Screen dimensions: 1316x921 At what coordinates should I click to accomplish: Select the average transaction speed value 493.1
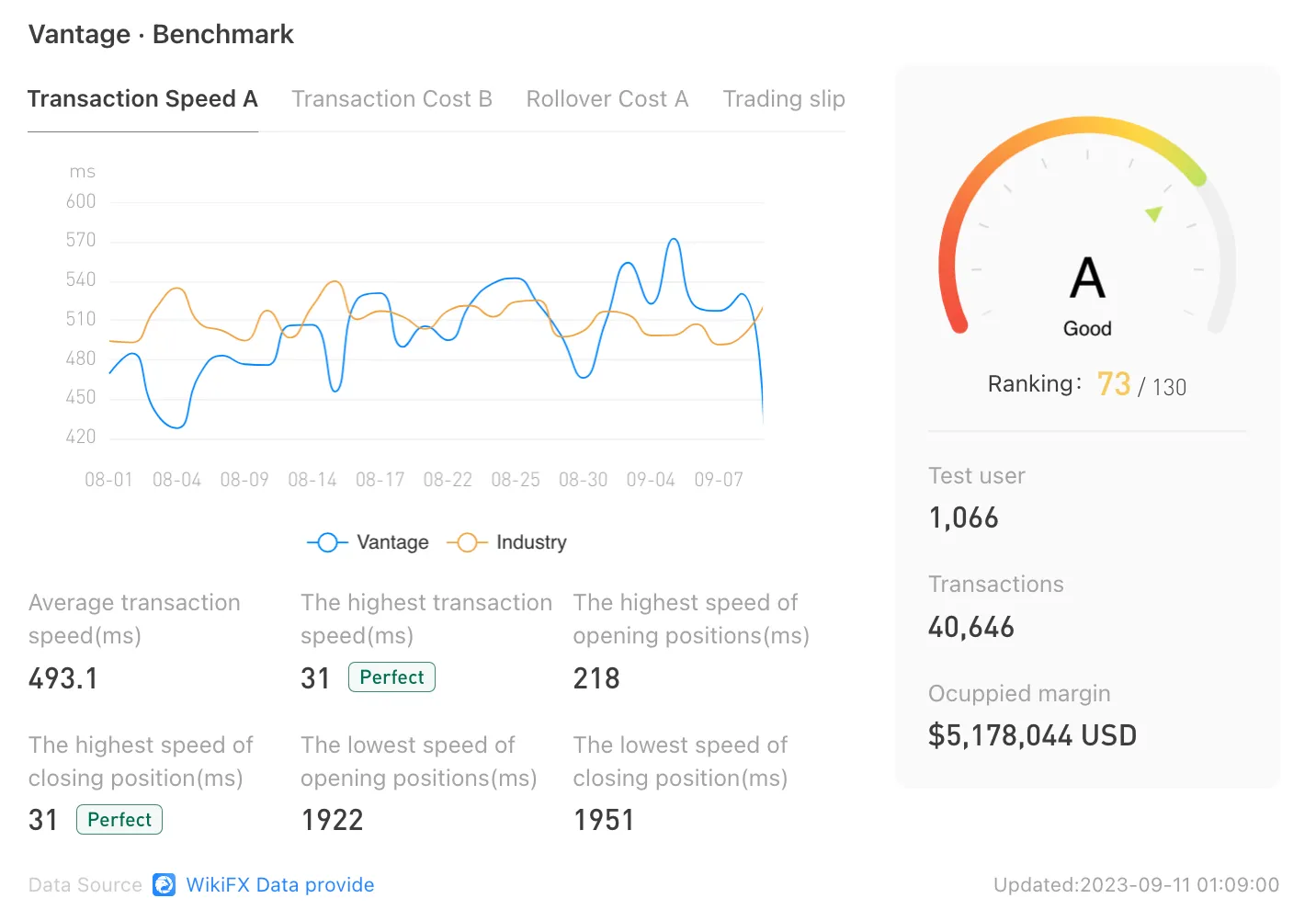pos(63,678)
